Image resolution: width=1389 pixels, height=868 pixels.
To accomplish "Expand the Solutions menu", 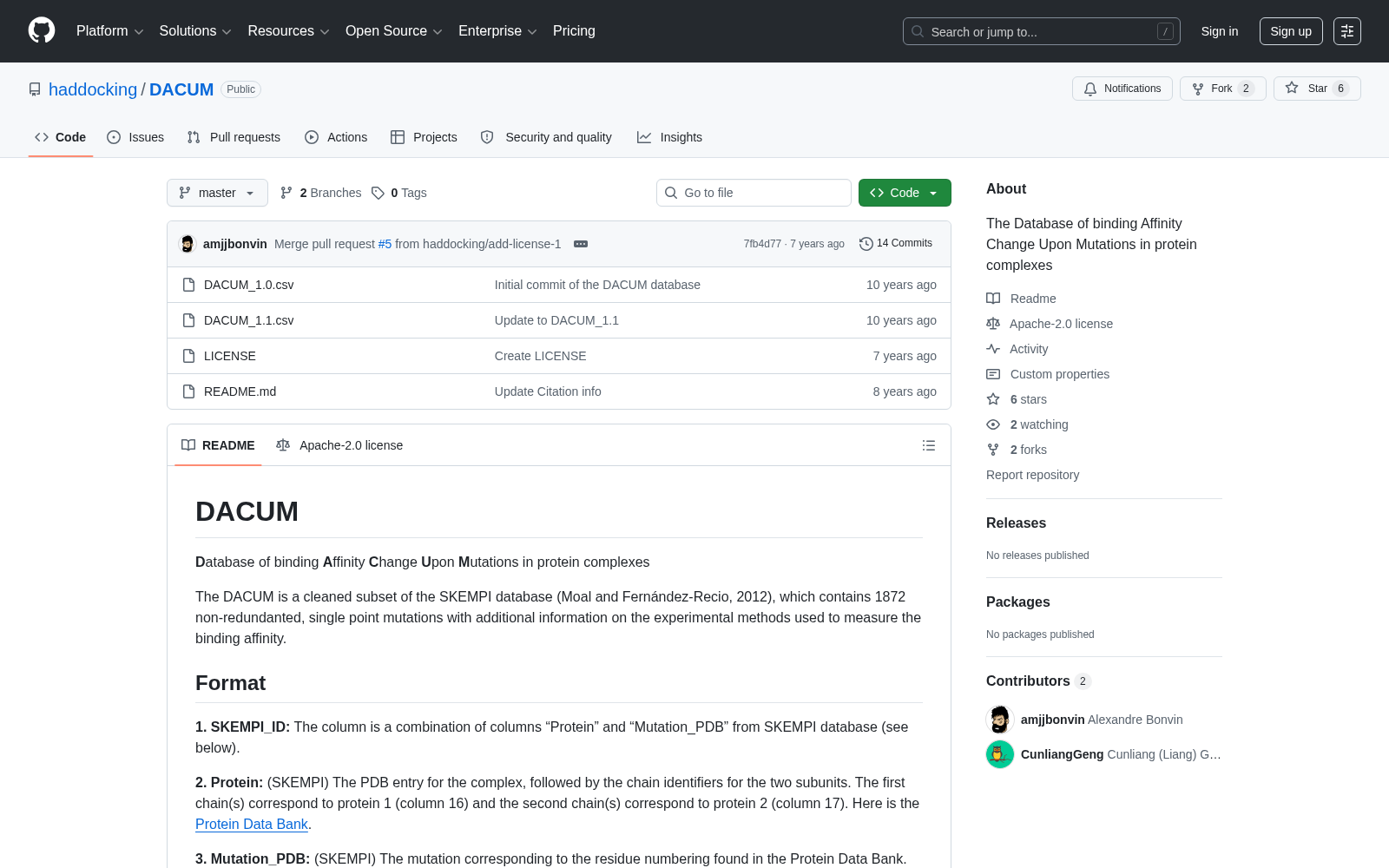I will (x=195, y=31).
